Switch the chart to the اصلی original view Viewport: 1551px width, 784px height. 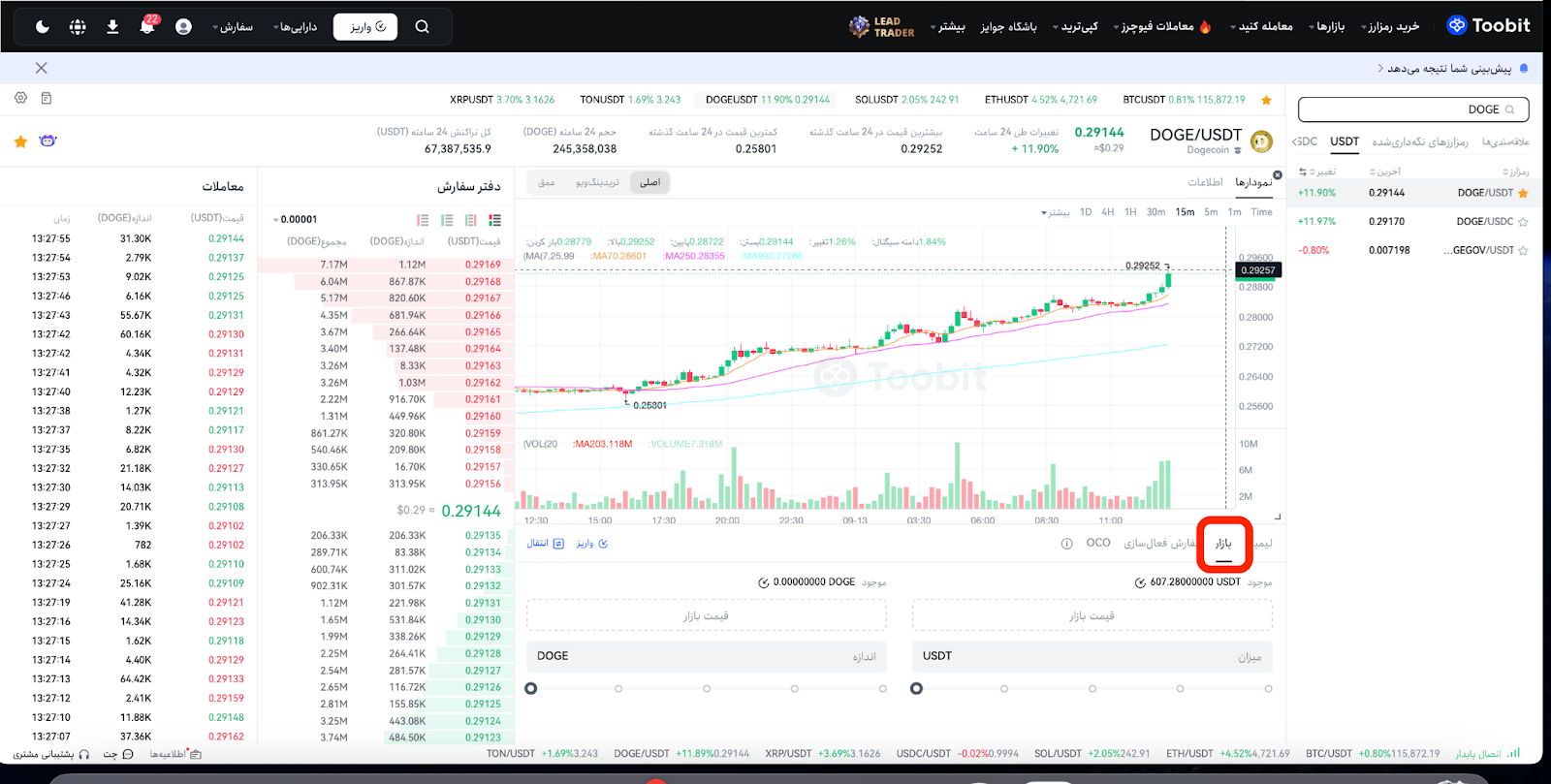[x=650, y=182]
